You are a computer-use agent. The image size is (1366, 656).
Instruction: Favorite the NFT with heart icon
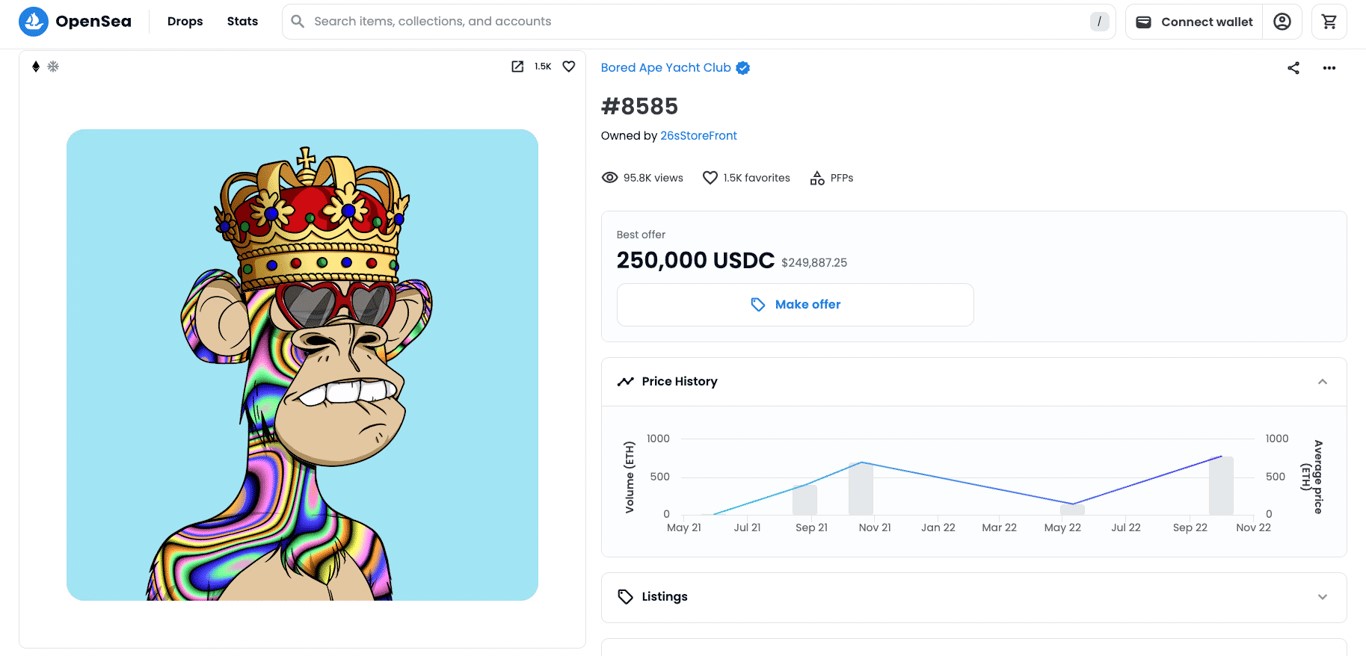point(569,66)
